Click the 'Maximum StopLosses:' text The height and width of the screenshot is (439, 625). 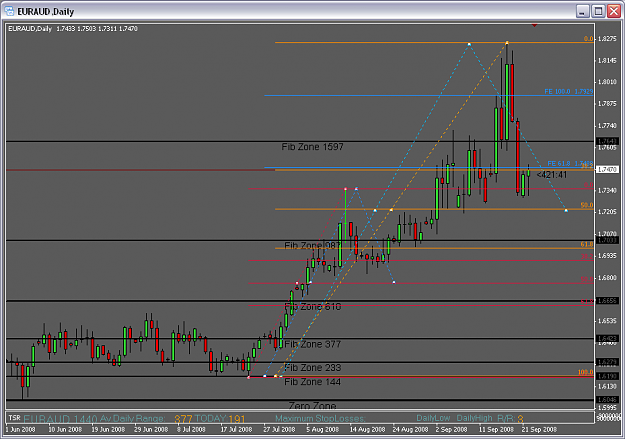click(x=320, y=419)
